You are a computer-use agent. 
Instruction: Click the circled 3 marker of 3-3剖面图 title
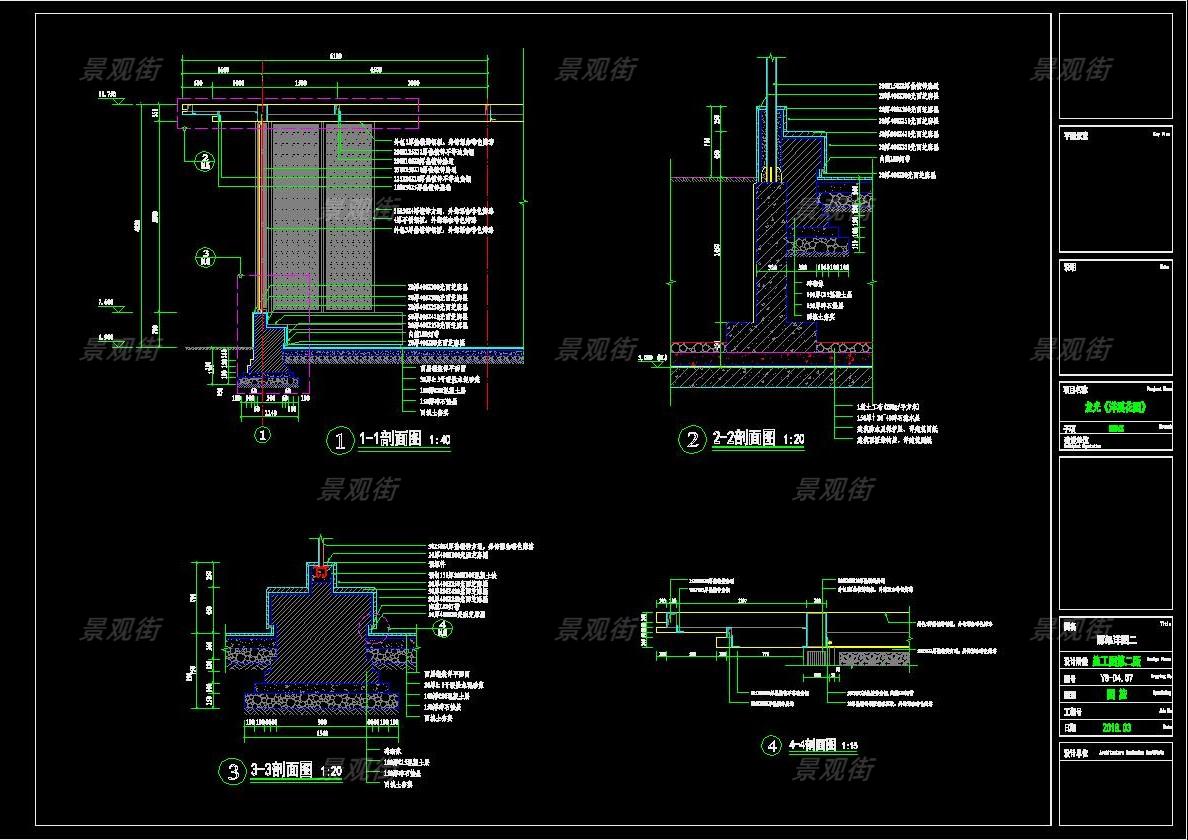tap(233, 771)
